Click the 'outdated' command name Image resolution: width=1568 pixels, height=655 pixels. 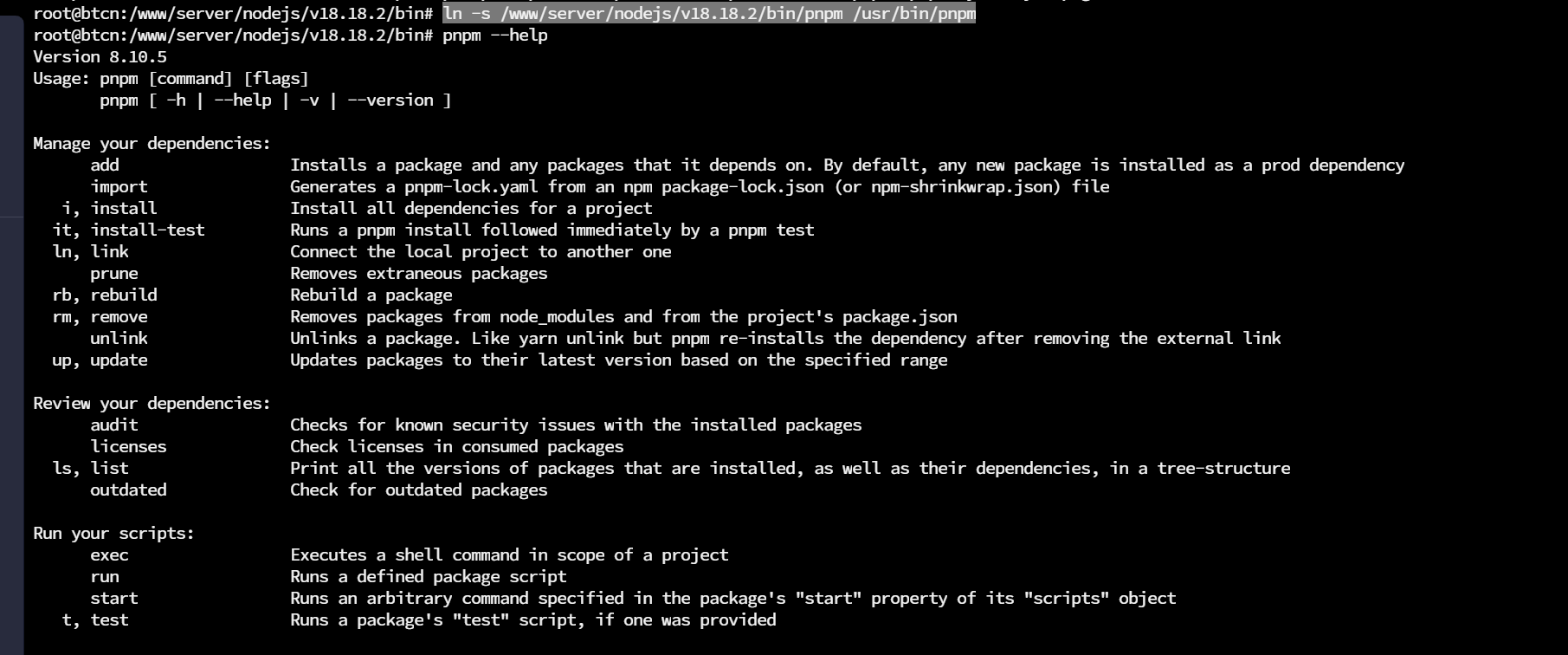click(128, 490)
